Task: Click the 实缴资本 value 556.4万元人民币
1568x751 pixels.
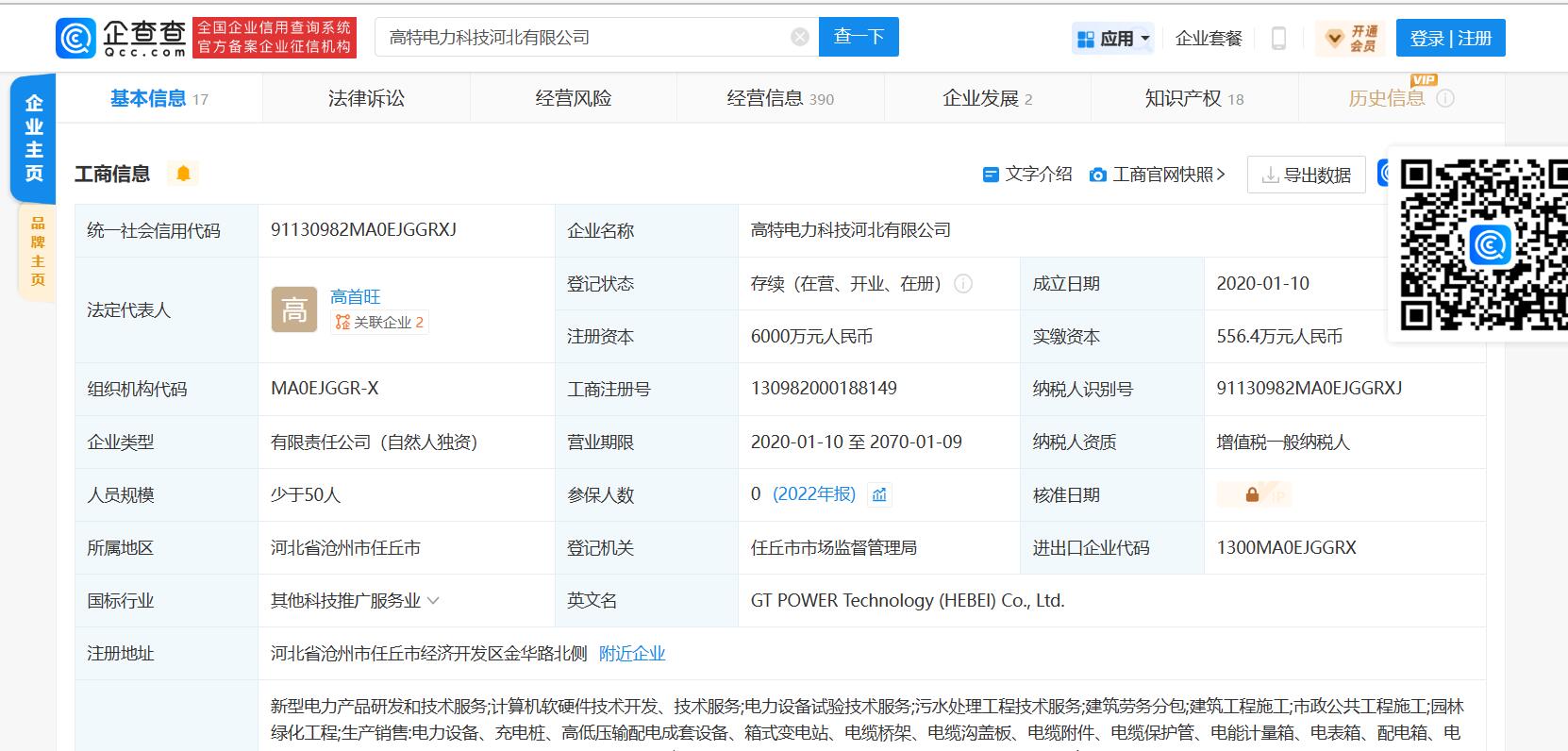Action: (x=1279, y=336)
